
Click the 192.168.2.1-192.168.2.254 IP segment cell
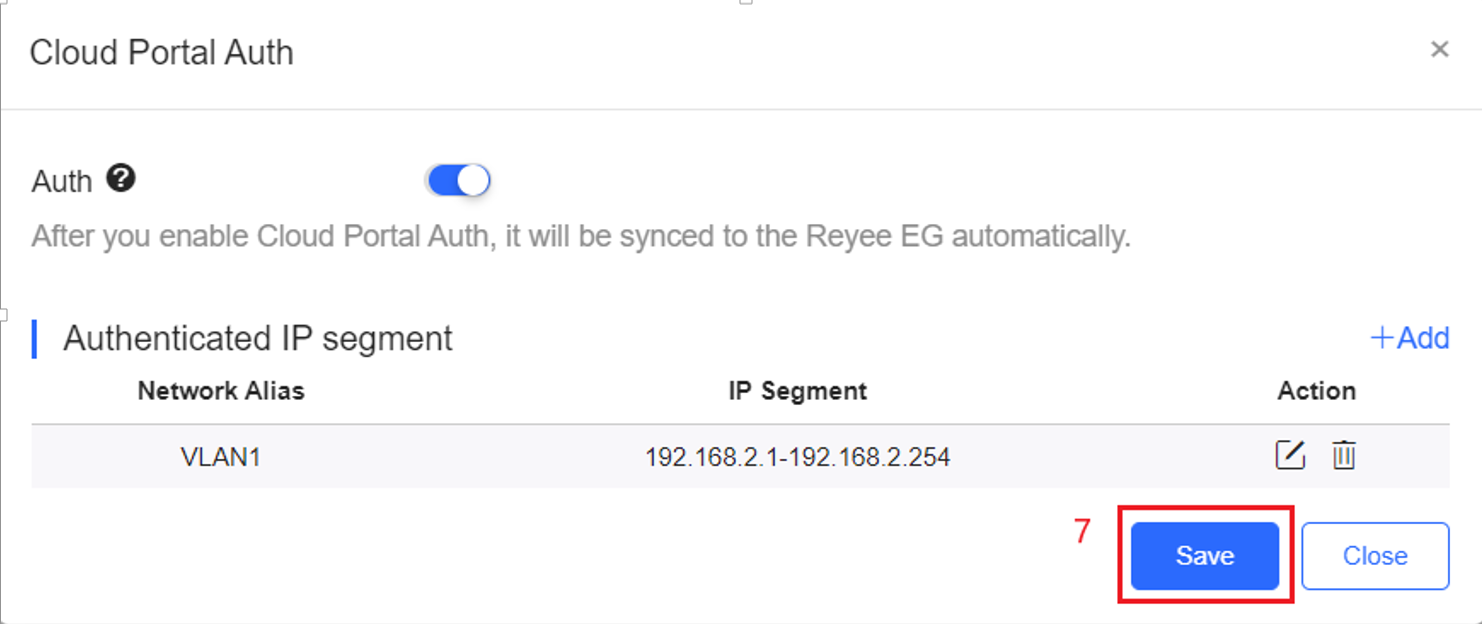point(797,457)
